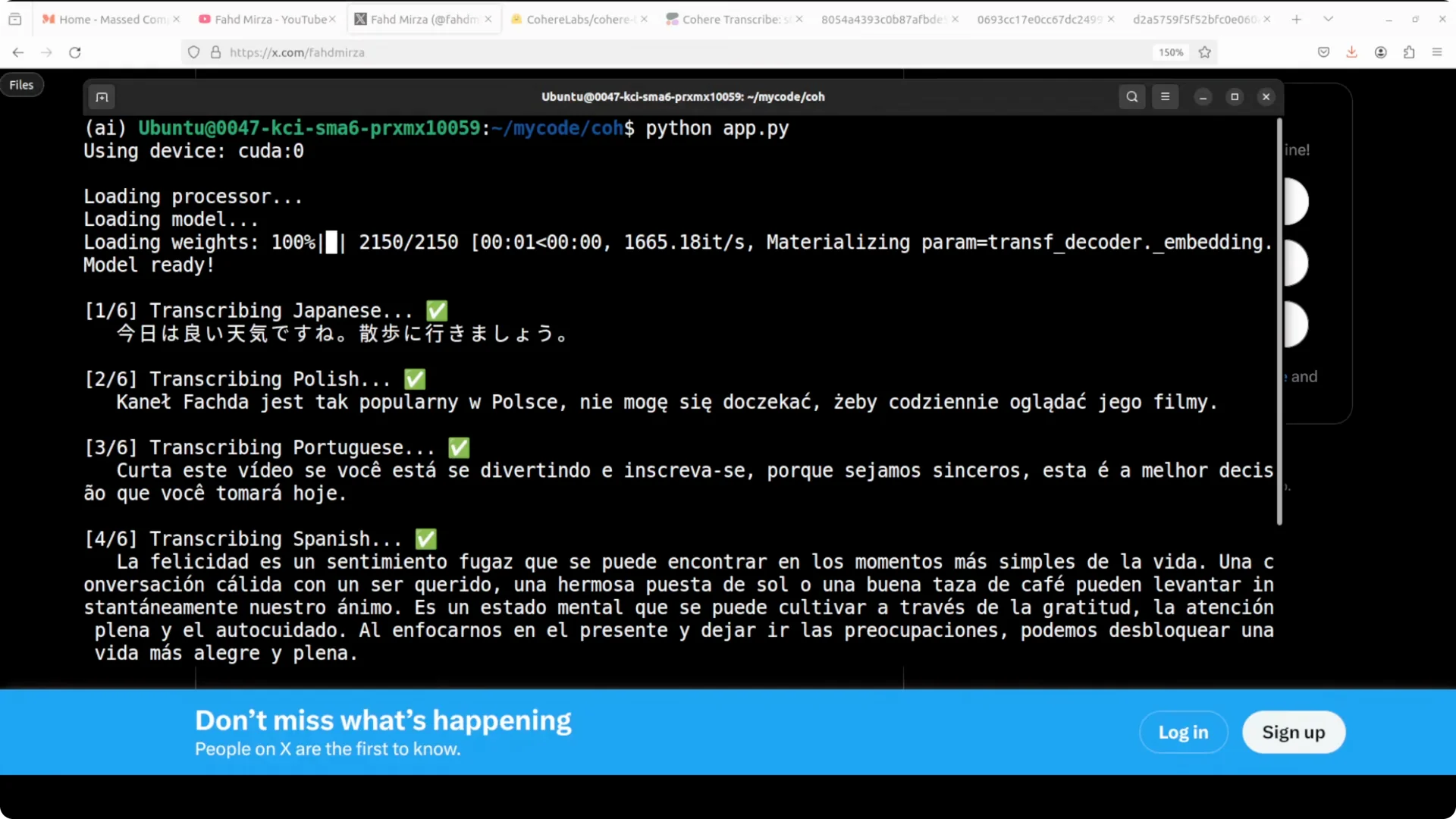Go back with the browser back arrow
Image resolution: width=1456 pixels, height=819 pixels.
point(18,52)
